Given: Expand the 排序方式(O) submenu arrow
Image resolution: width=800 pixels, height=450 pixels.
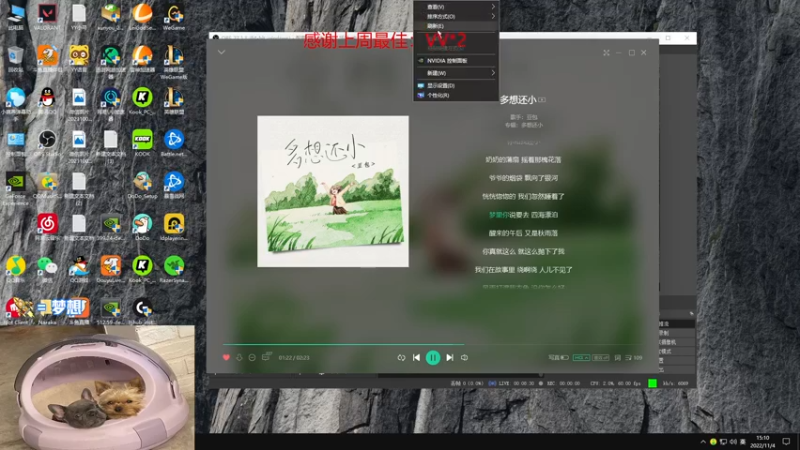Looking at the screenshot, I should [493, 16].
